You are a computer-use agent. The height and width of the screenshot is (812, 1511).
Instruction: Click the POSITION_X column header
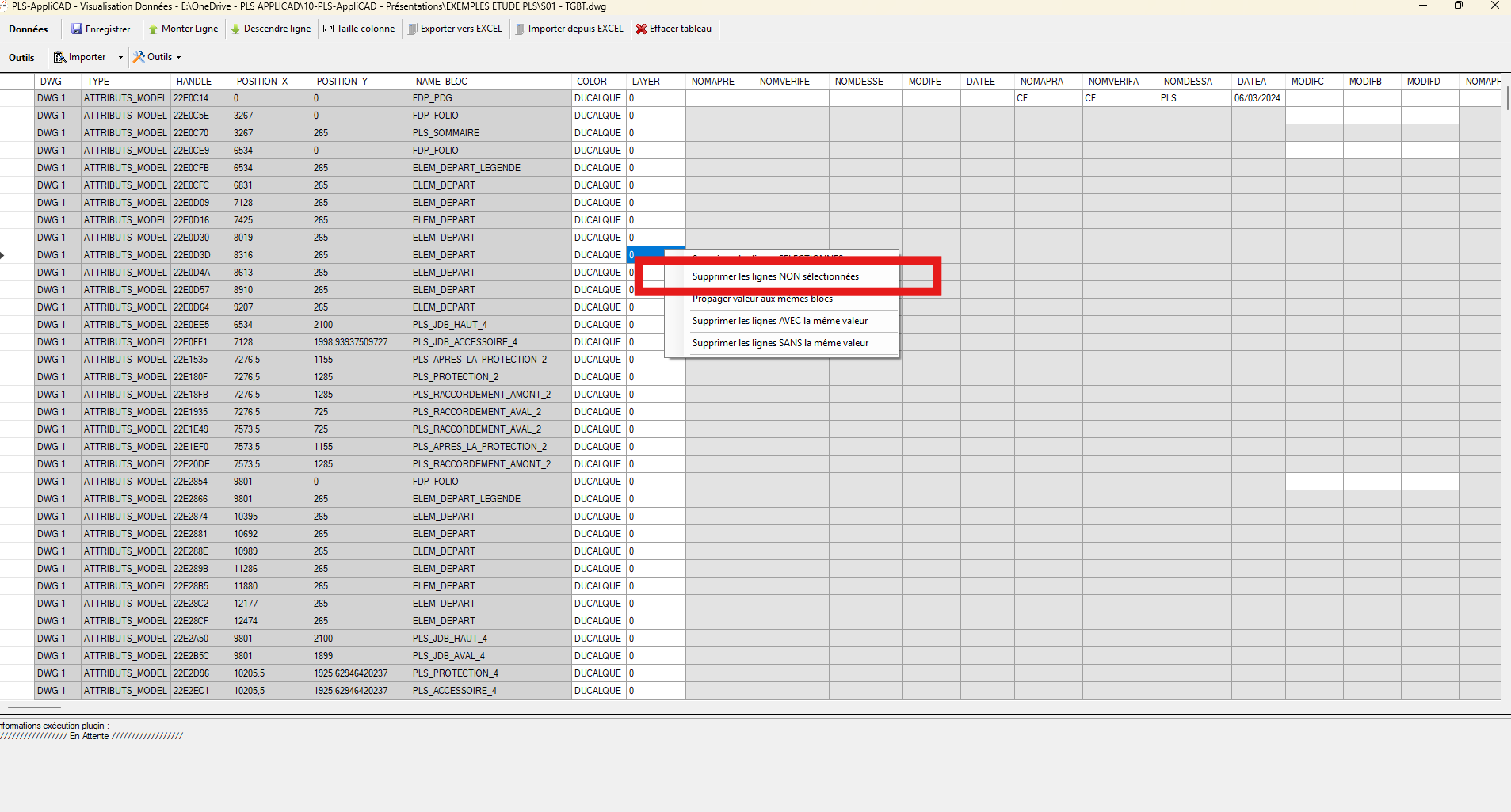coord(262,82)
